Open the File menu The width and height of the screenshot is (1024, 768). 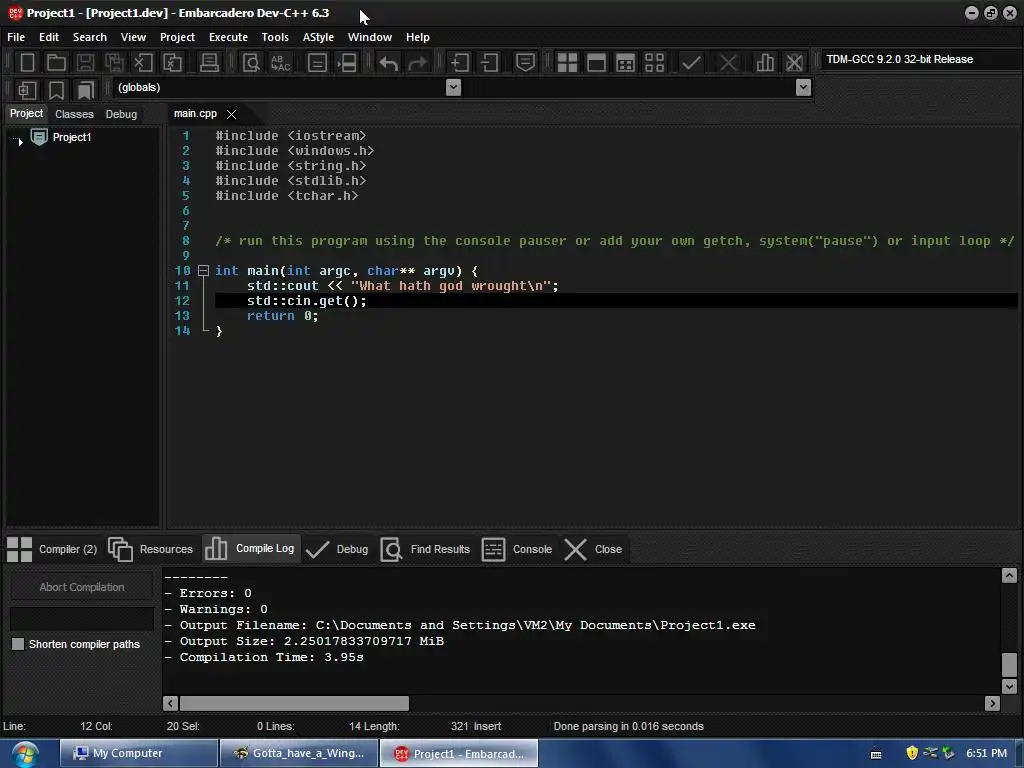tap(16, 37)
